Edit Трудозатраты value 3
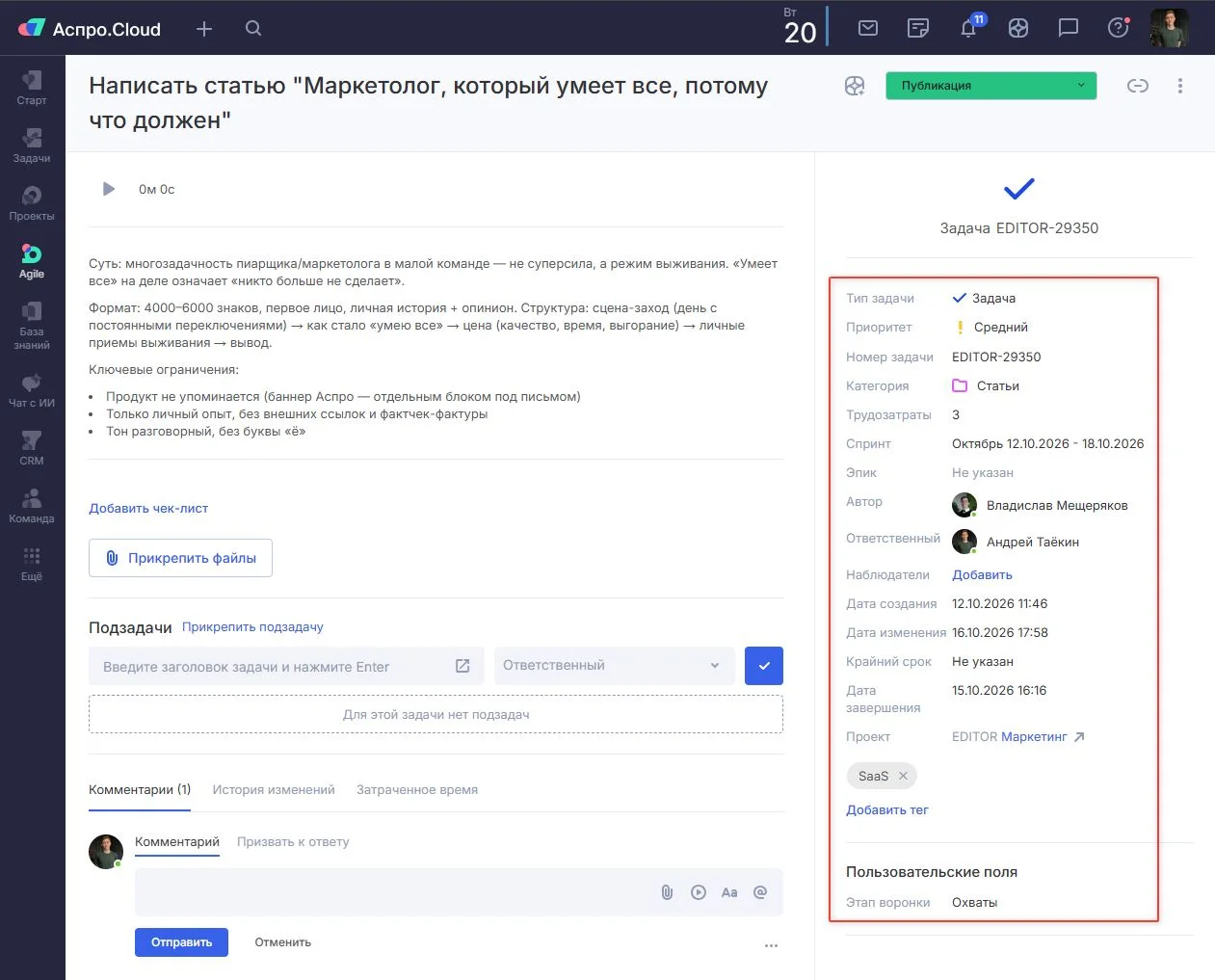The height and width of the screenshot is (980, 1215). [x=956, y=414]
